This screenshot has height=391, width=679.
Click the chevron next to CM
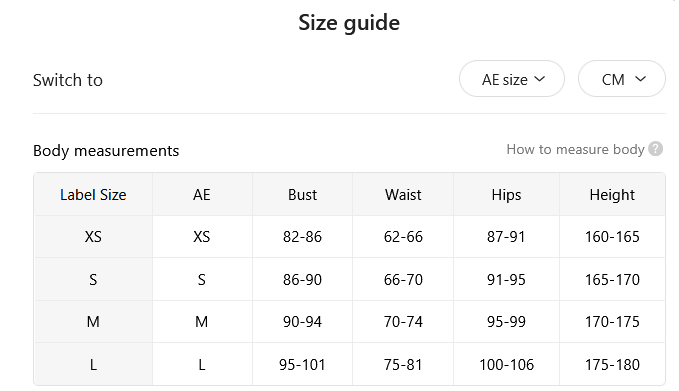[640, 79]
